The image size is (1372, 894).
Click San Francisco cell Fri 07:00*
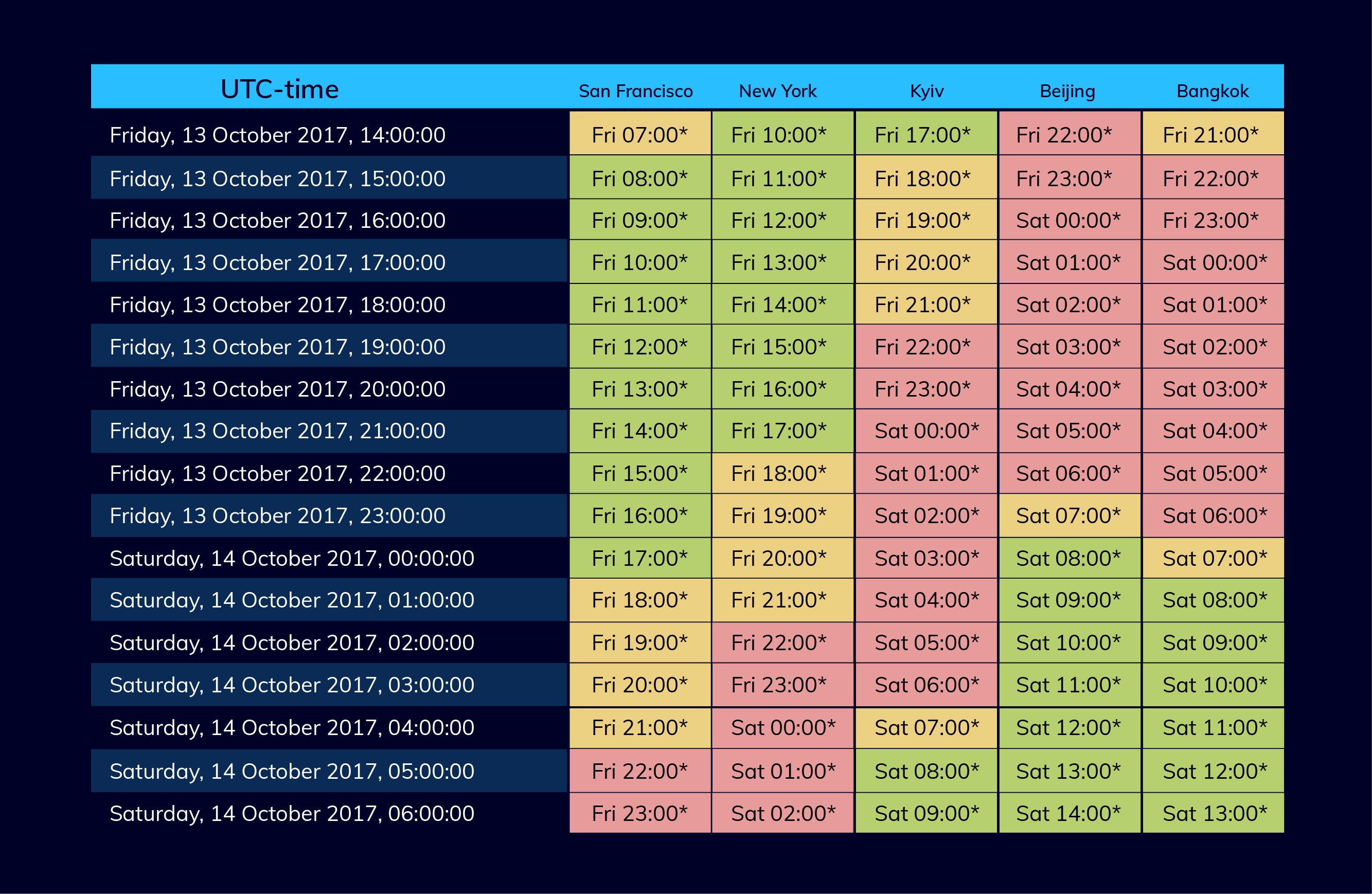(639, 135)
